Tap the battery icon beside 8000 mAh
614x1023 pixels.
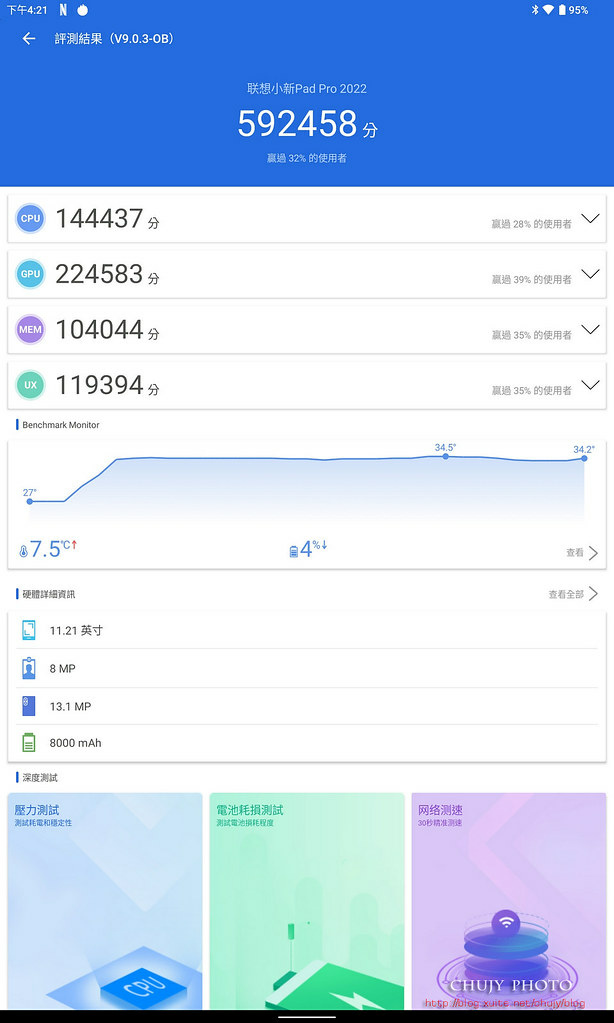click(x=29, y=742)
